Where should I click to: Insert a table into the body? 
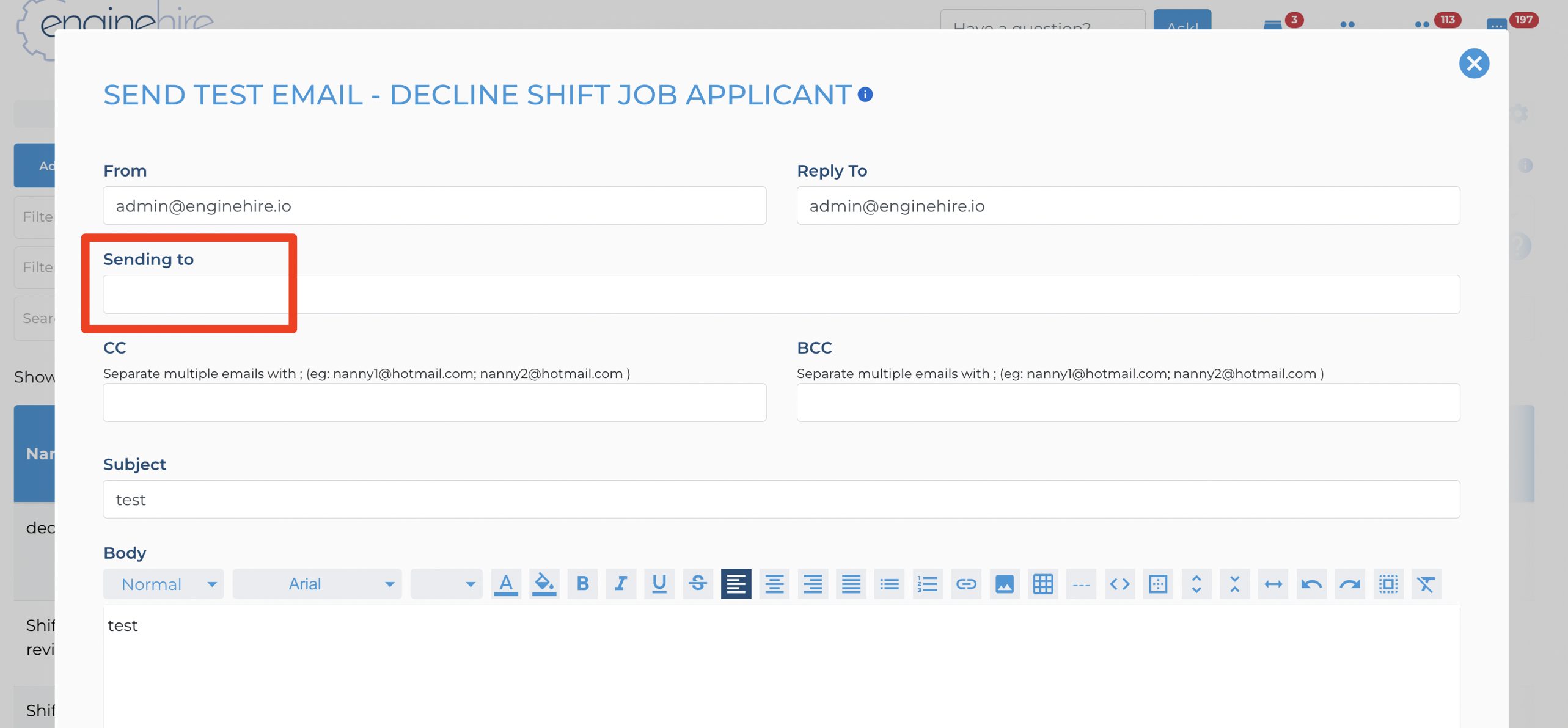click(1042, 584)
